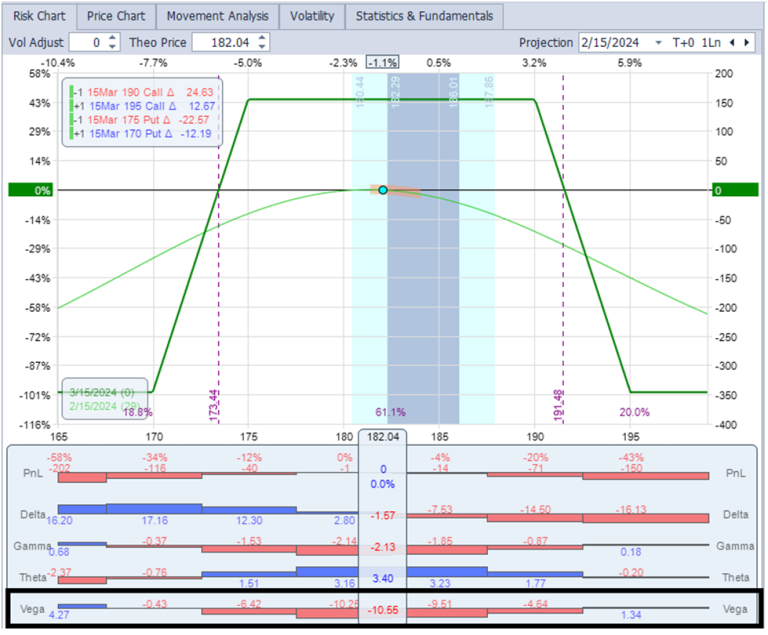
Task: Click the cyan current price marker dot
Action: [x=383, y=190]
